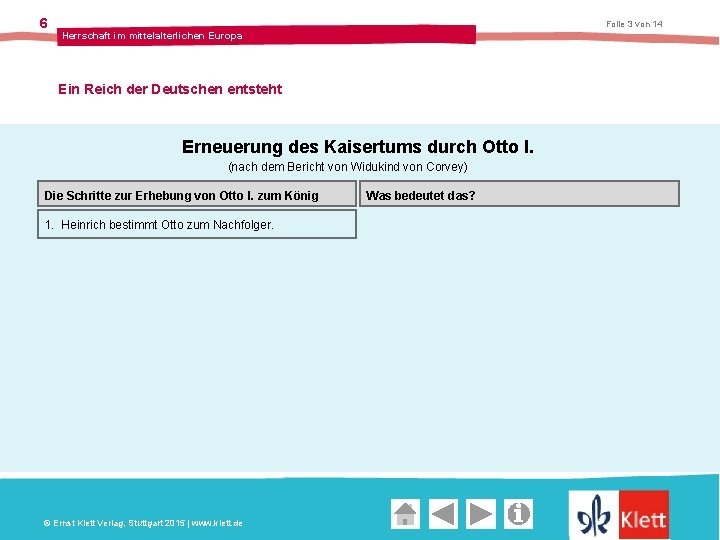Open the info icon button
The height and width of the screenshot is (540, 720).
click(518, 514)
